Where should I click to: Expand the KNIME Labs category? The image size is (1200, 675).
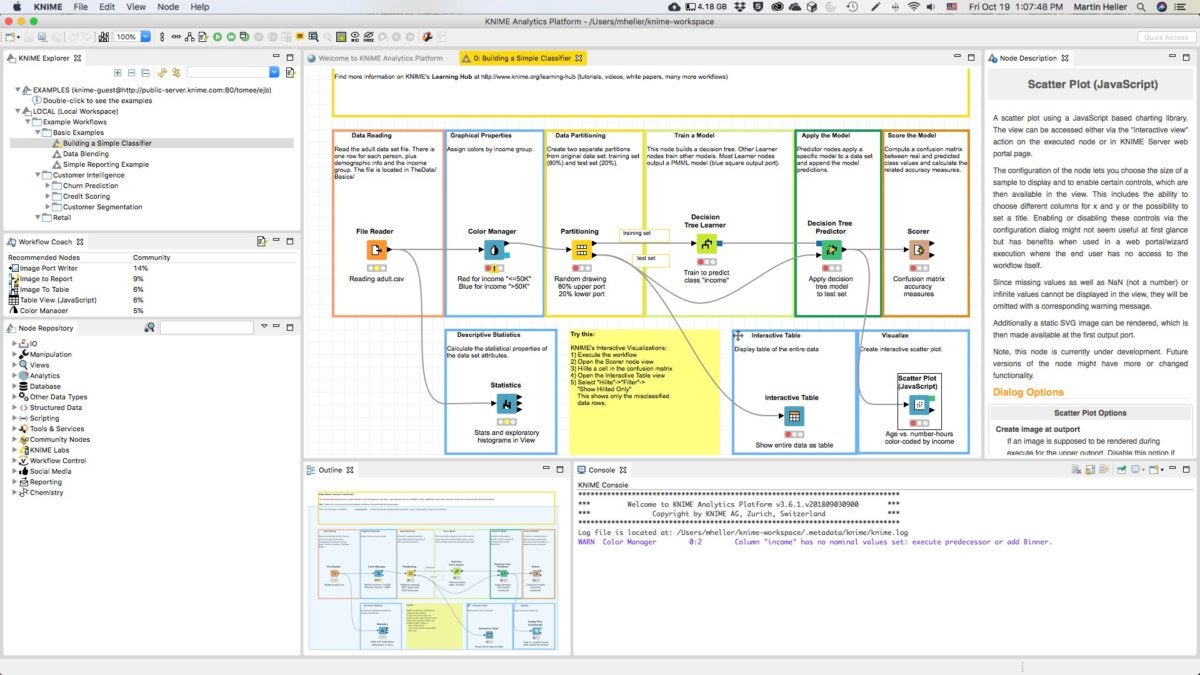coord(15,450)
